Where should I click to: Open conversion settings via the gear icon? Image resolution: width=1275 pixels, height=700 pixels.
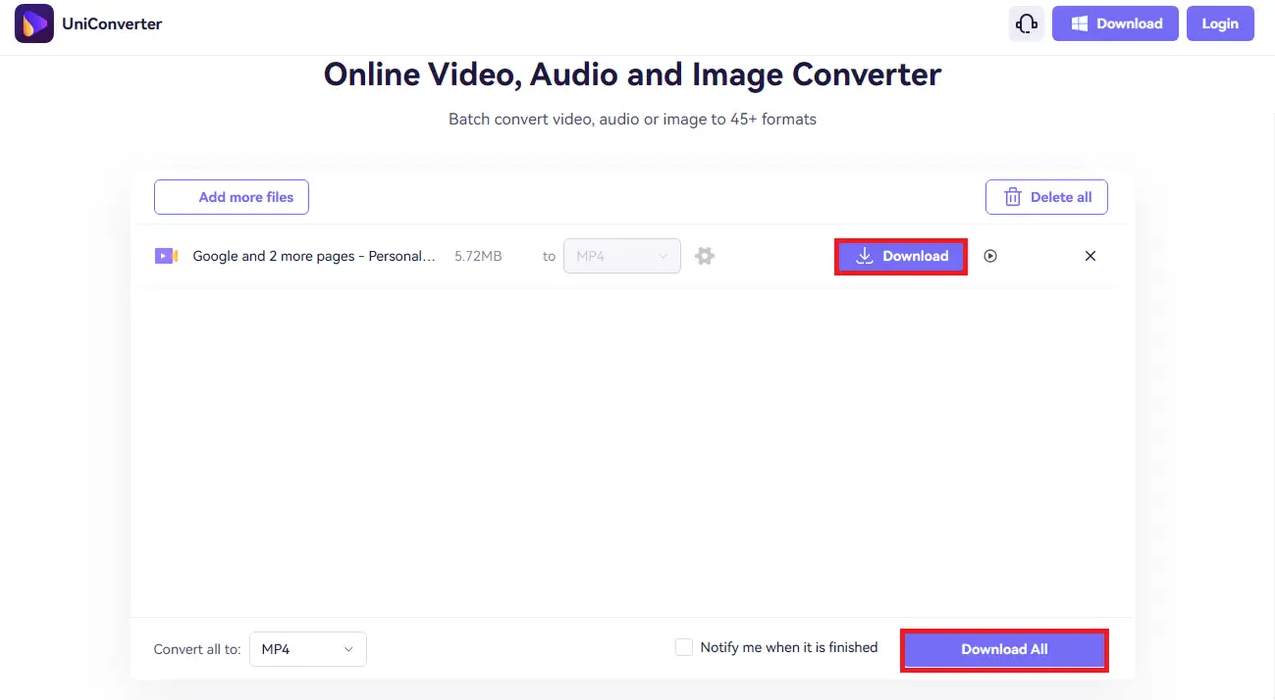[705, 256]
